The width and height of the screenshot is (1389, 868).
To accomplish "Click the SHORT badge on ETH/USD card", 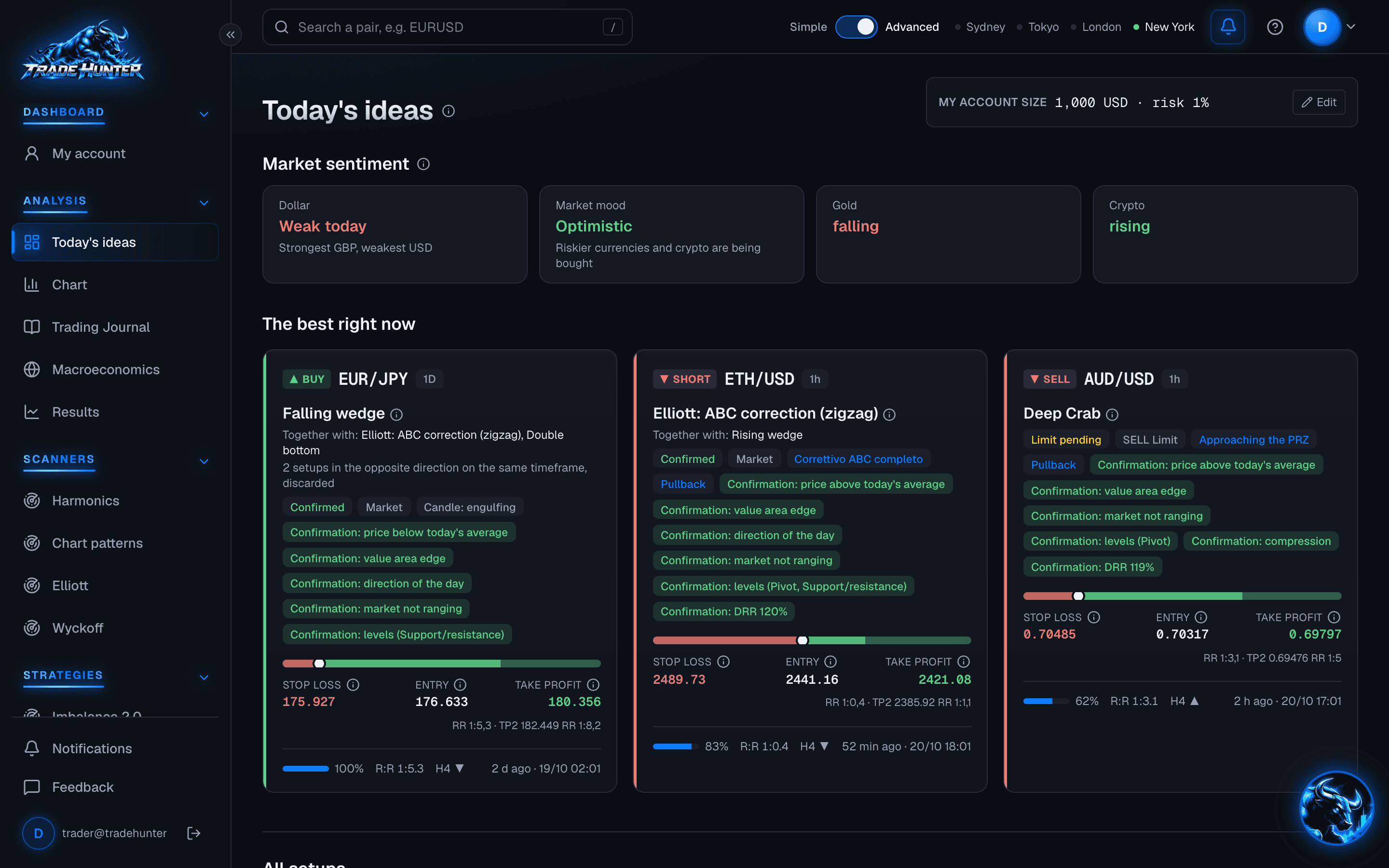I will (x=685, y=379).
